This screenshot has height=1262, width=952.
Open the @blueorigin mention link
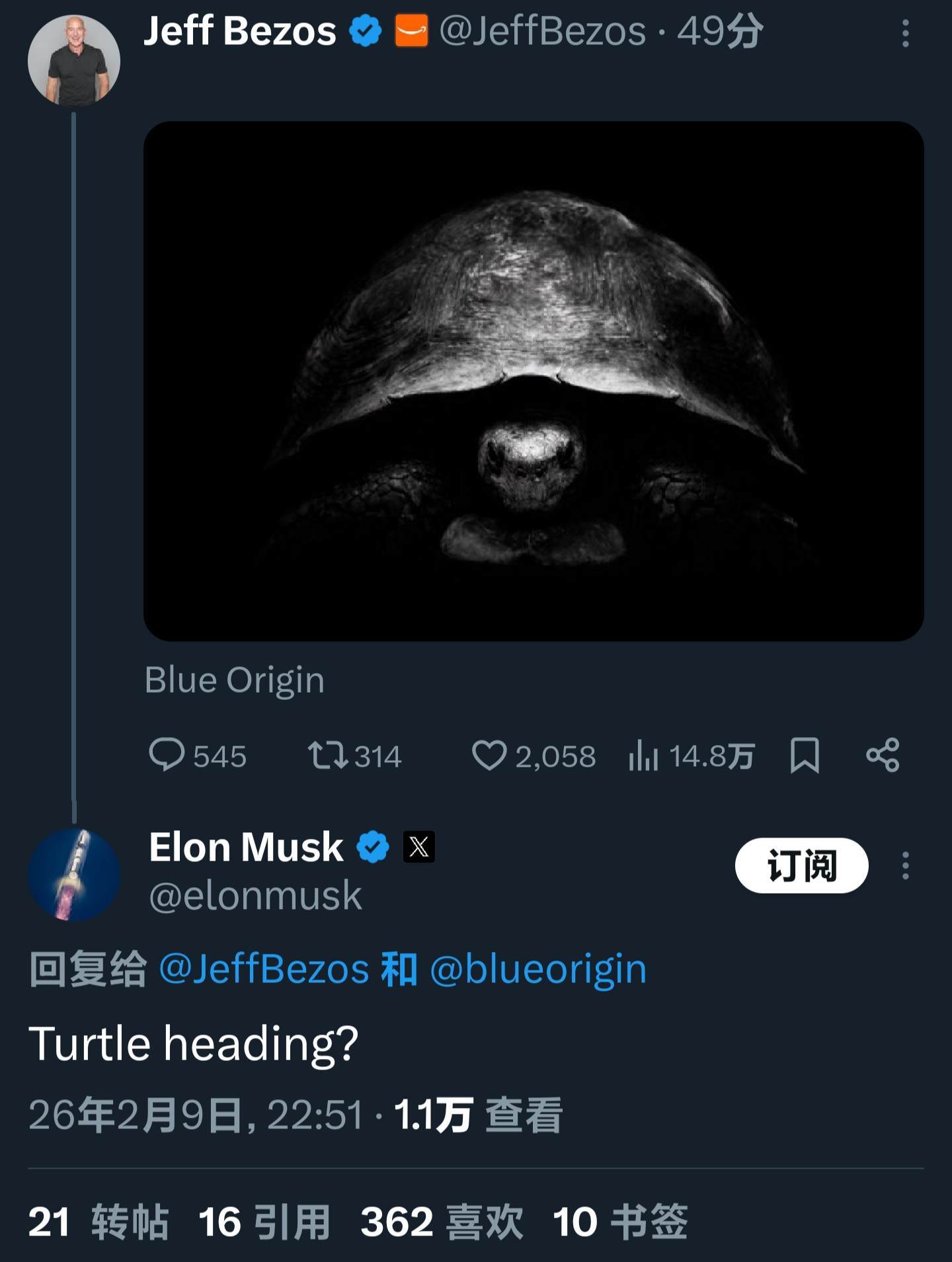pos(538,969)
